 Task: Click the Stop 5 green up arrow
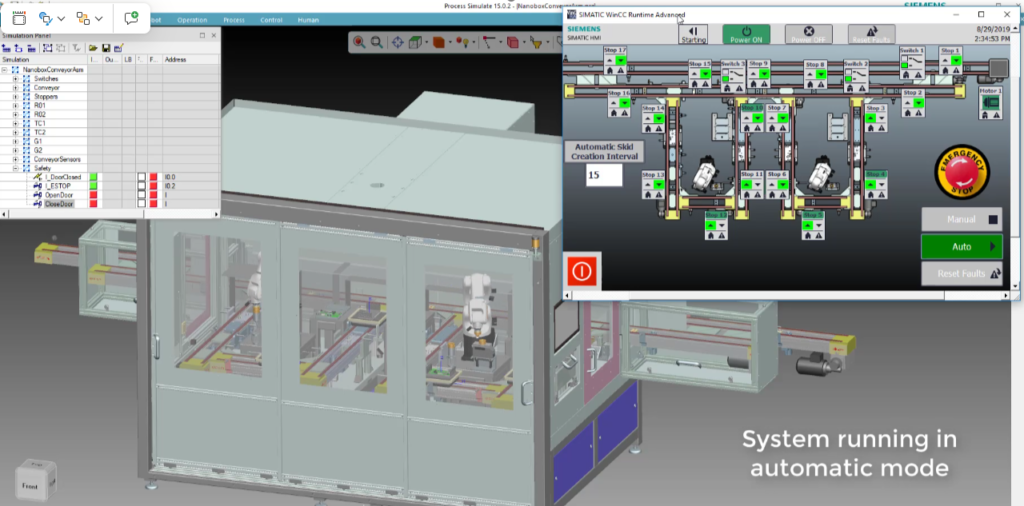[x=808, y=225]
